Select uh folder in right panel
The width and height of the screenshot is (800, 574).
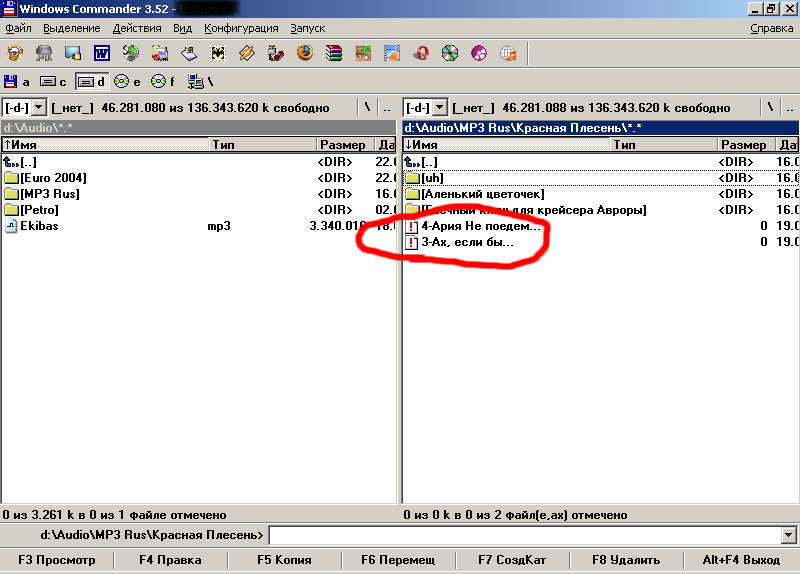click(601, 178)
